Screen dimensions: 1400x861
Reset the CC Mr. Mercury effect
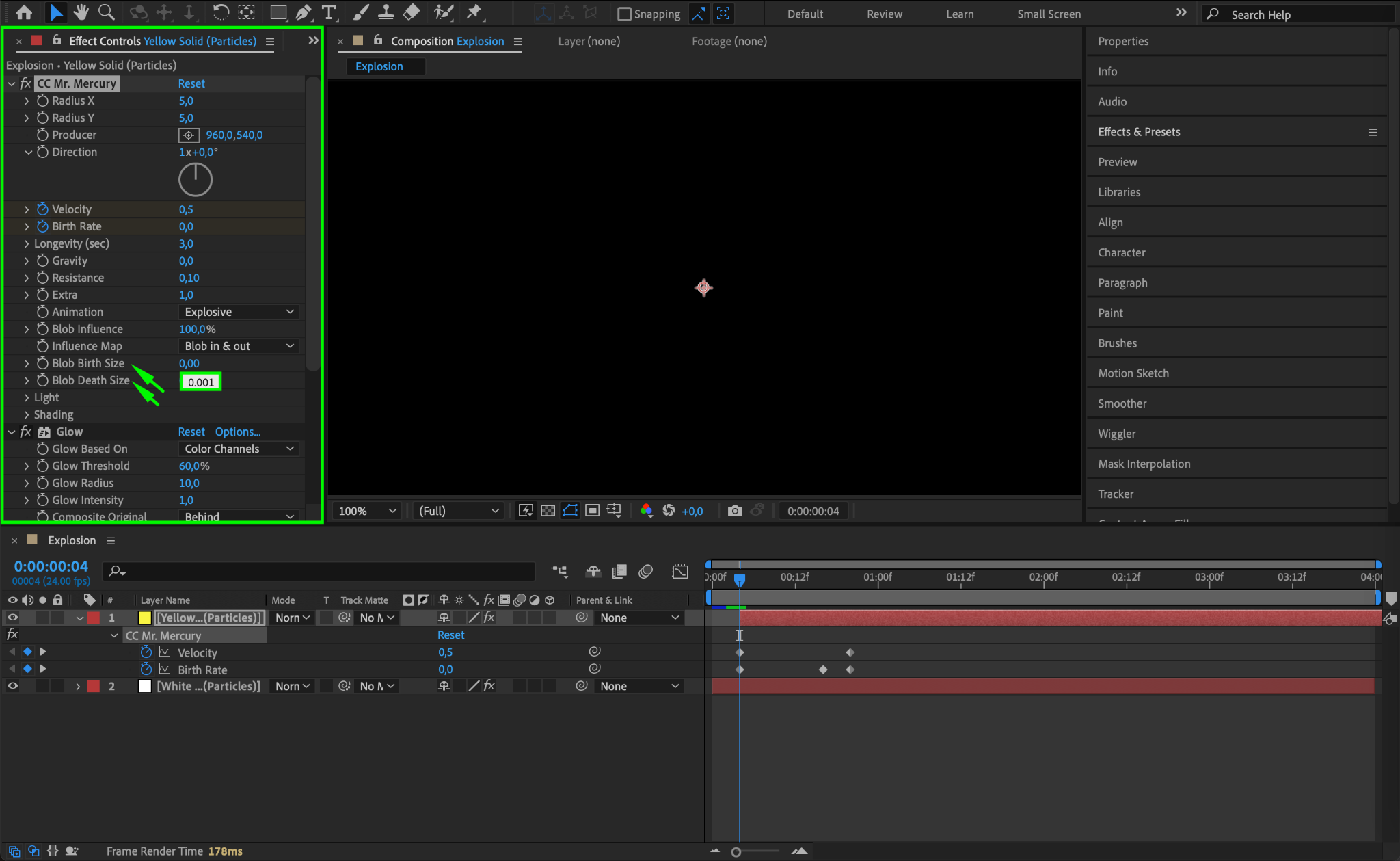point(191,83)
